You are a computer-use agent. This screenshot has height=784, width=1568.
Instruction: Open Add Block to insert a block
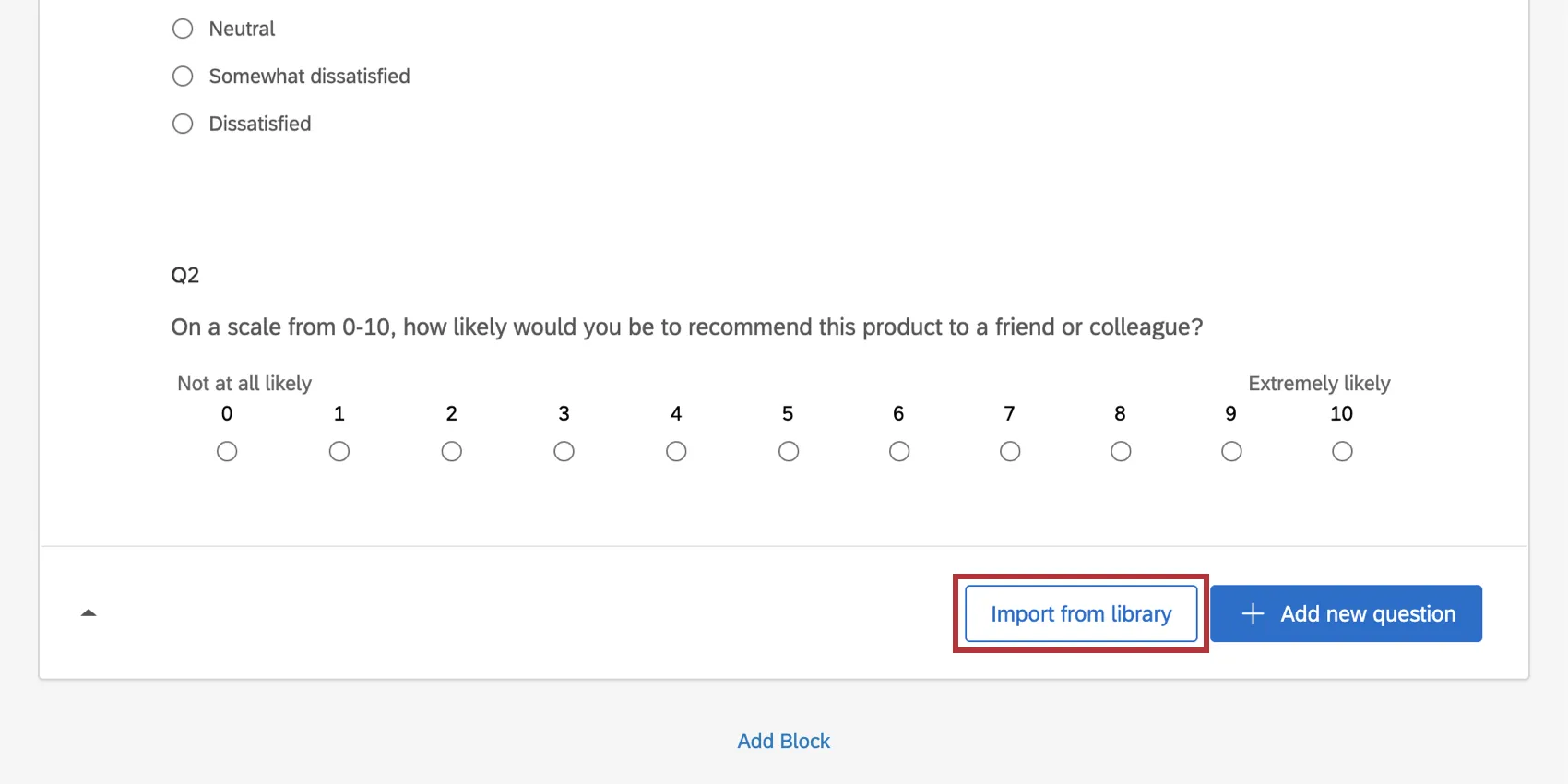point(783,741)
